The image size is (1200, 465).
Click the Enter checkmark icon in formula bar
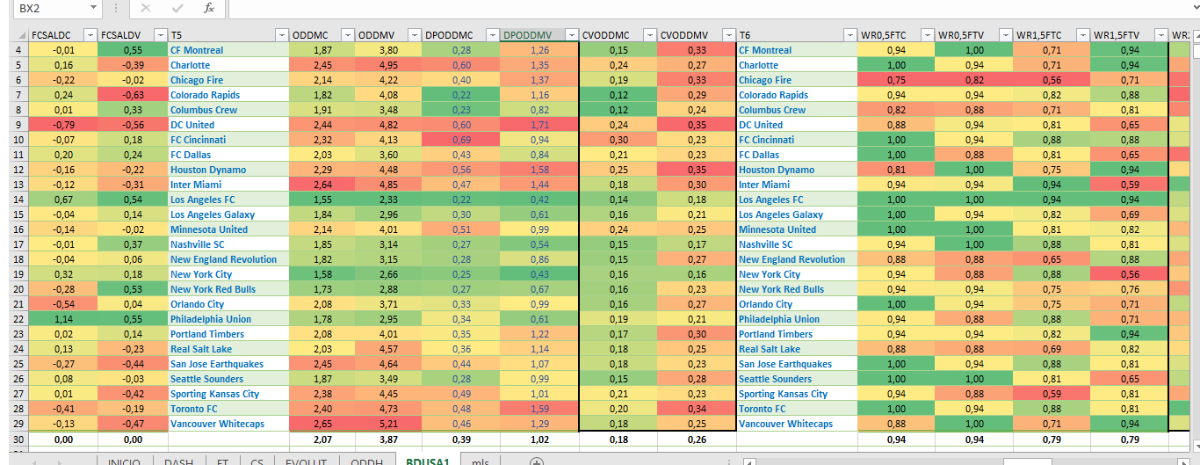(176, 8)
